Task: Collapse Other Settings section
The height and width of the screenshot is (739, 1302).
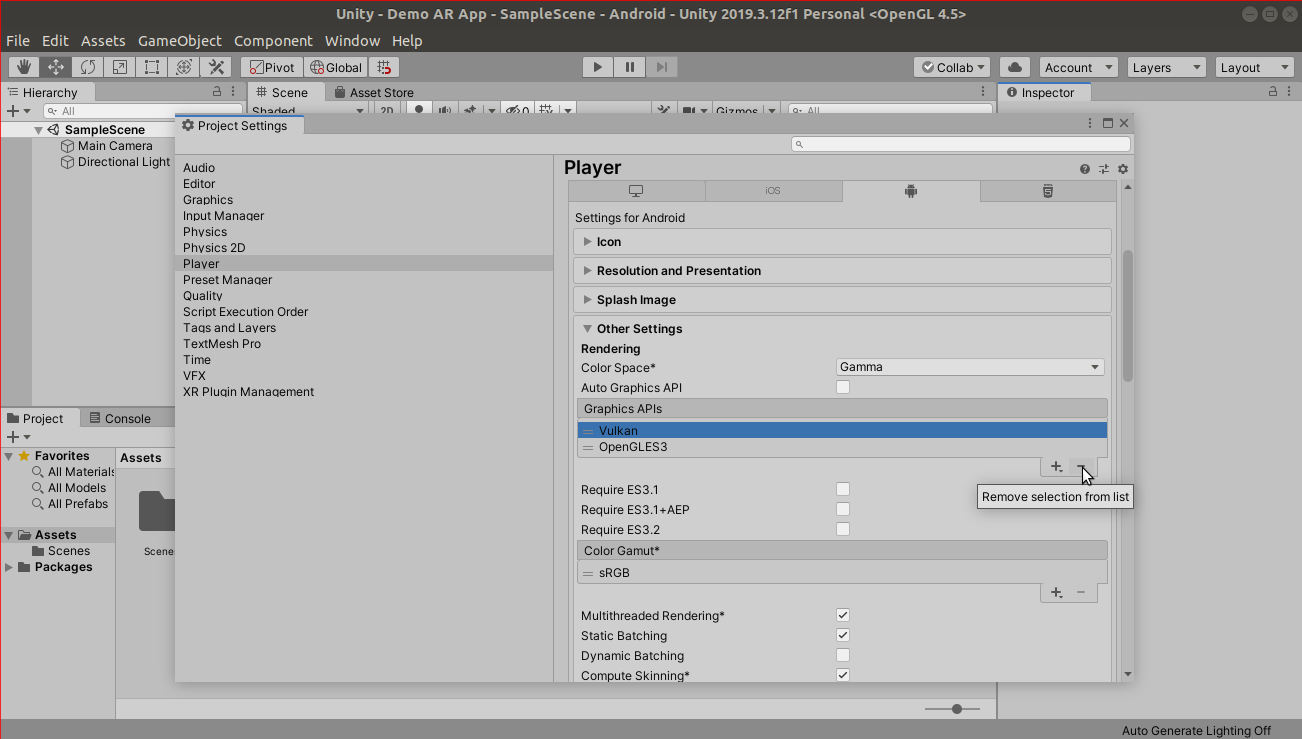Action: point(842,329)
